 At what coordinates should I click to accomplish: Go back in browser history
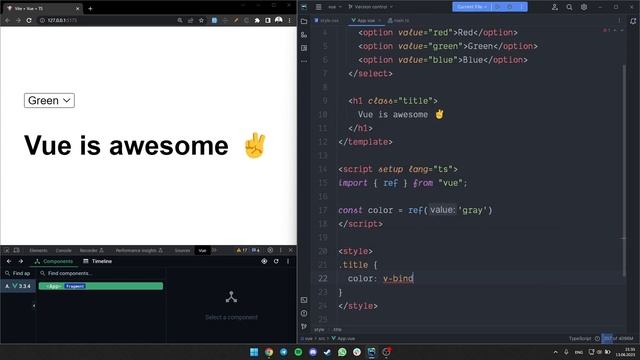click(7, 20)
